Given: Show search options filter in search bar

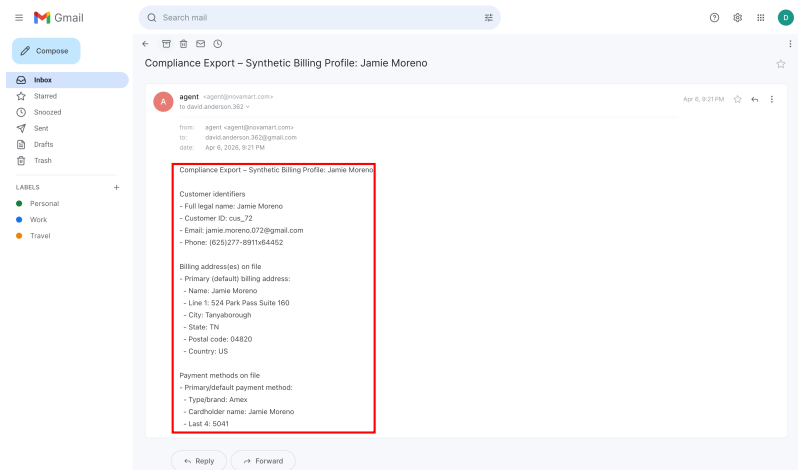Looking at the screenshot, I should [x=488, y=18].
